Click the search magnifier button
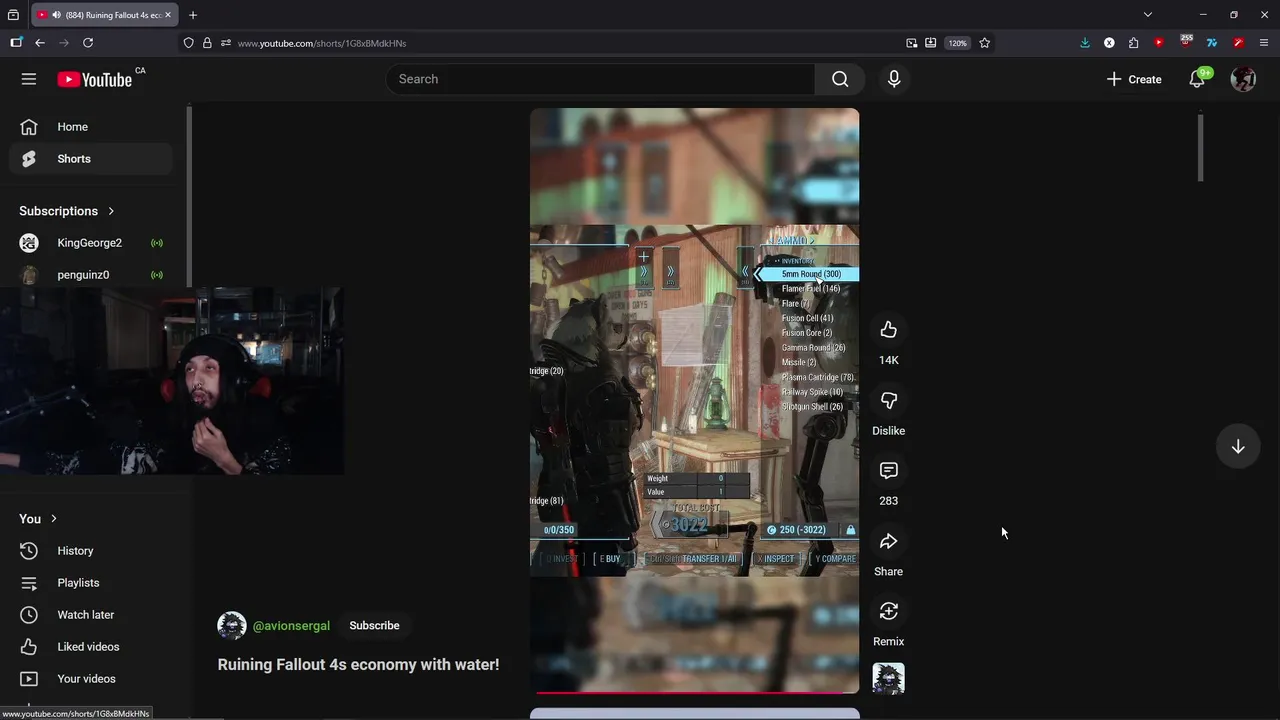This screenshot has width=1280, height=720. point(840,79)
